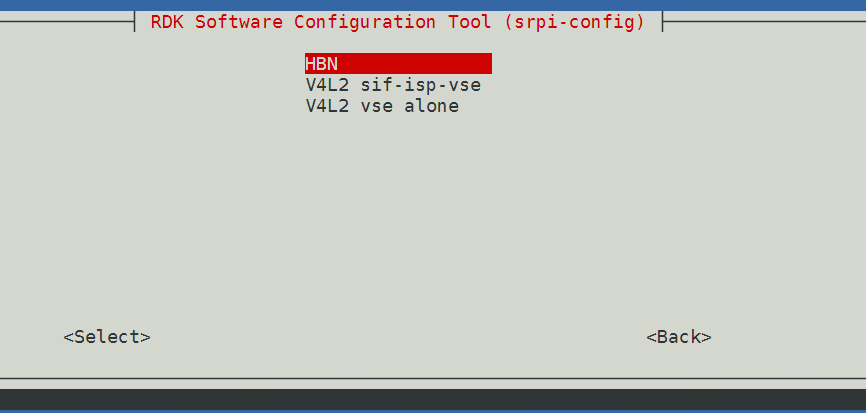Activate the <Select> button
The width and height of the screenshot is (866, 413).
(107, 337)
